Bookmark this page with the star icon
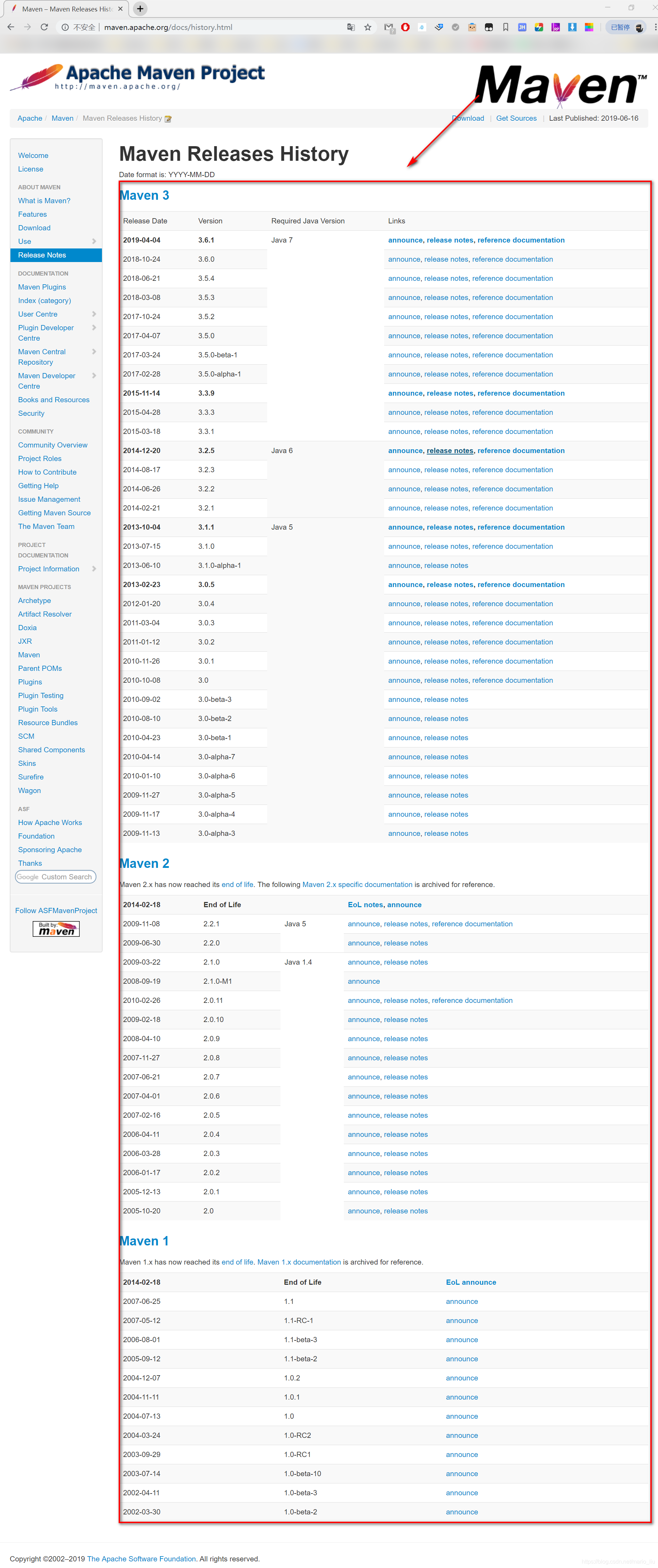Image resolution: width=658 pixels, height=1568 pixels. [x=368, y=27]
